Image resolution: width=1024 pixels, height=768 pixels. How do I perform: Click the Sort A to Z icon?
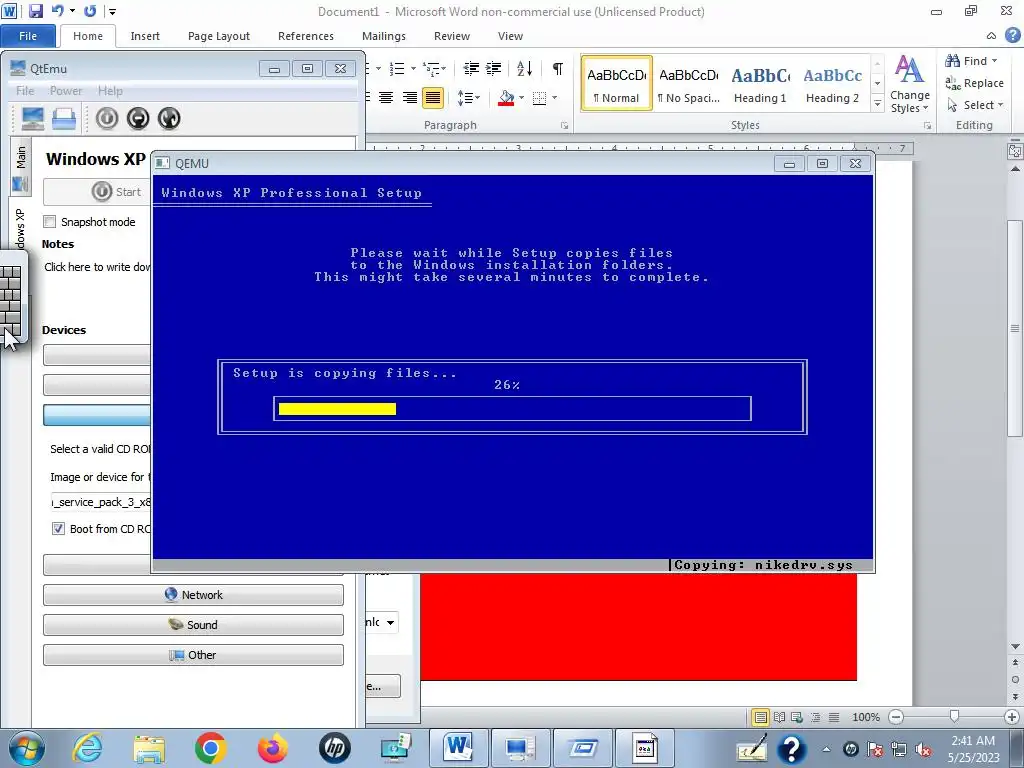(524, 69)
